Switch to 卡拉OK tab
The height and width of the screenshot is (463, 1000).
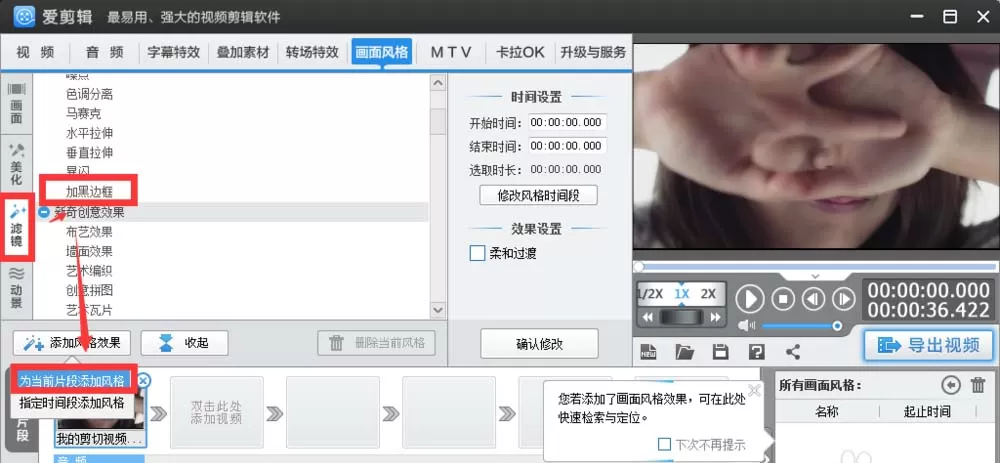(x=520, y=52)
